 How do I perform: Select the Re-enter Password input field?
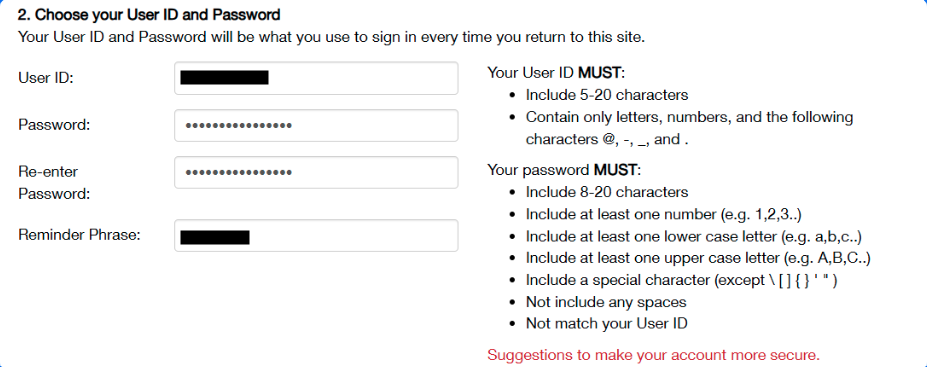point(316,173)
